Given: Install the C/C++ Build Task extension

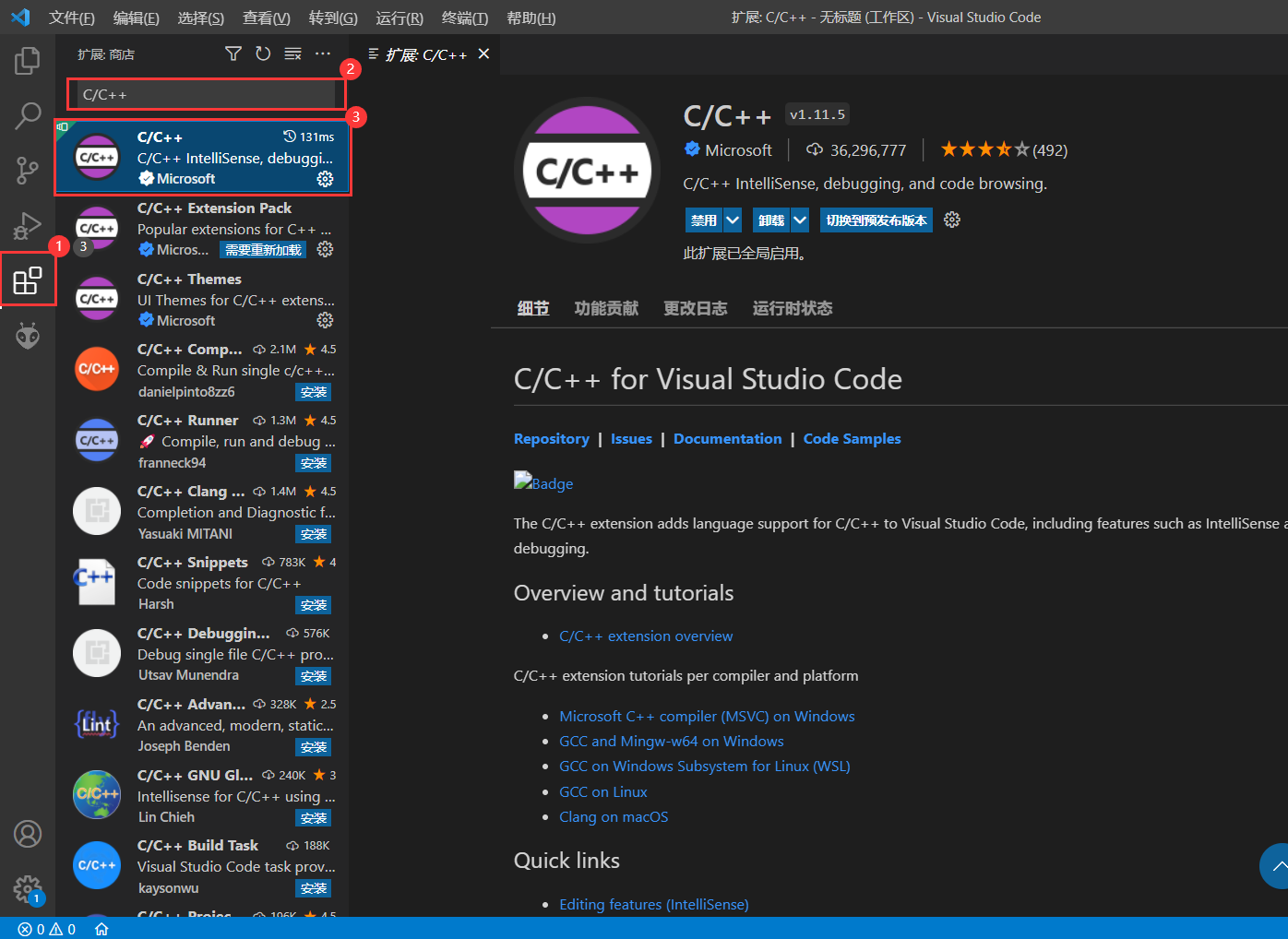Looking at the screenshot, I should tap(314, 888).
